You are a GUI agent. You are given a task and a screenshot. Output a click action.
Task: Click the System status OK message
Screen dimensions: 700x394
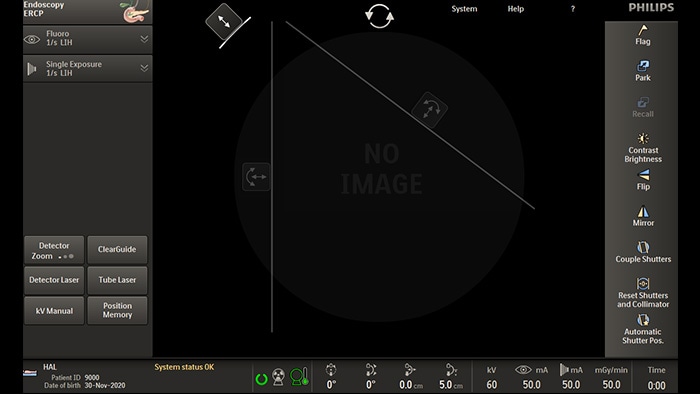[184, 367]
